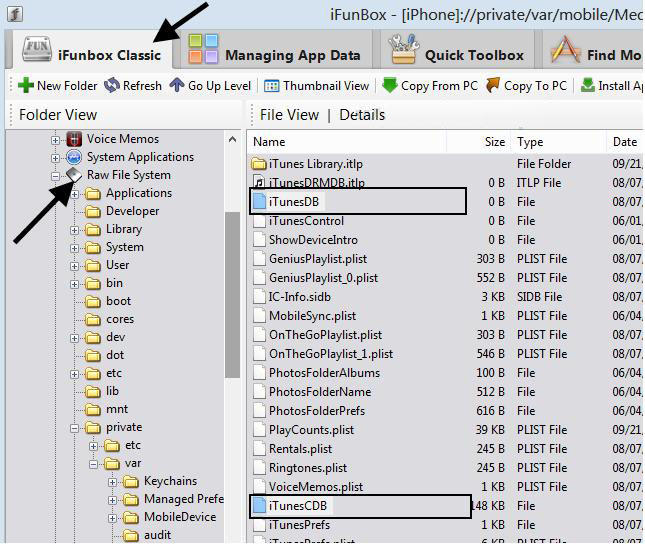Switch to Details view label
Screen dimensions: 645x544
(362, 115)
